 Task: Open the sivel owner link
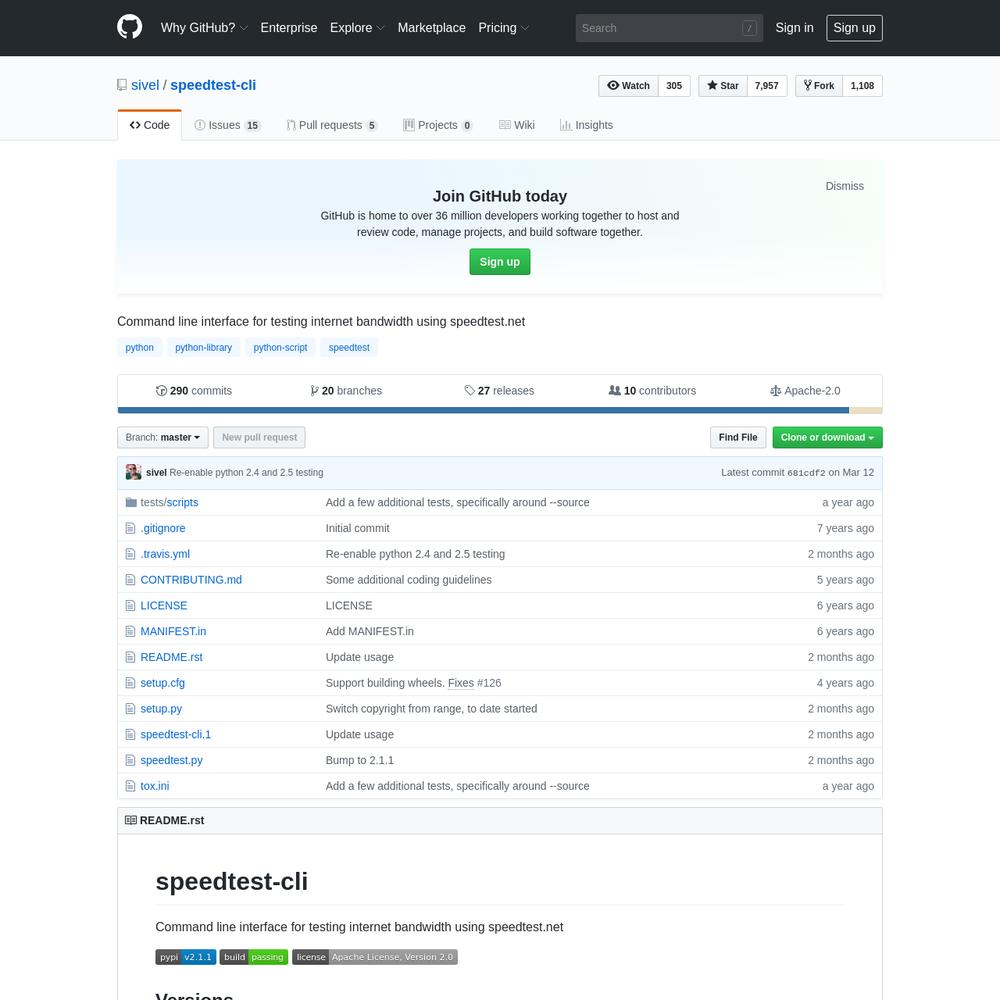click(x=145, y=85)
